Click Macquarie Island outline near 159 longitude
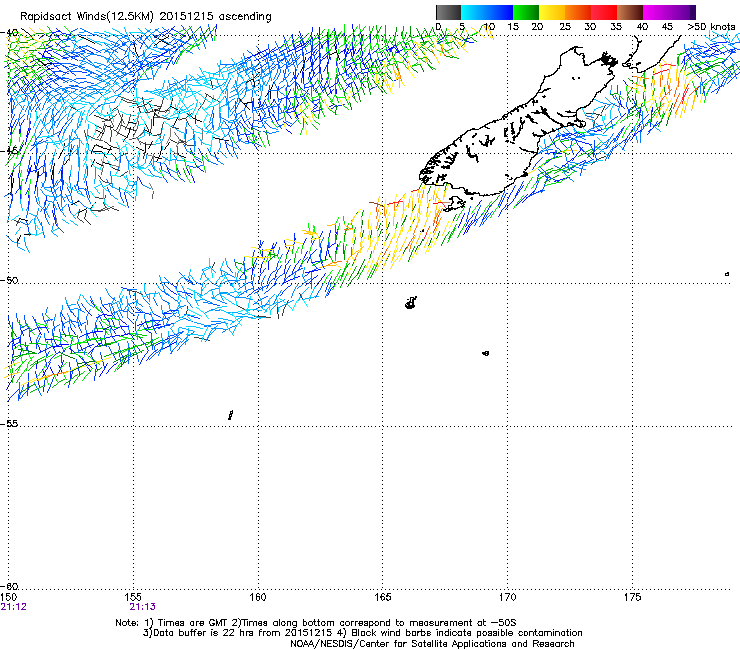This screenshot has width=740, height=650. (230, 415)
